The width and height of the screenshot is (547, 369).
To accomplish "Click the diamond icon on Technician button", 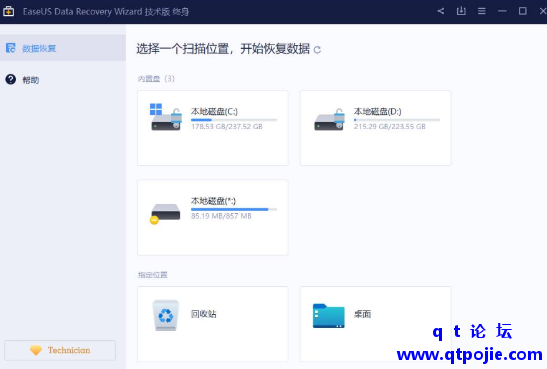I will click(x=36, y=350).
